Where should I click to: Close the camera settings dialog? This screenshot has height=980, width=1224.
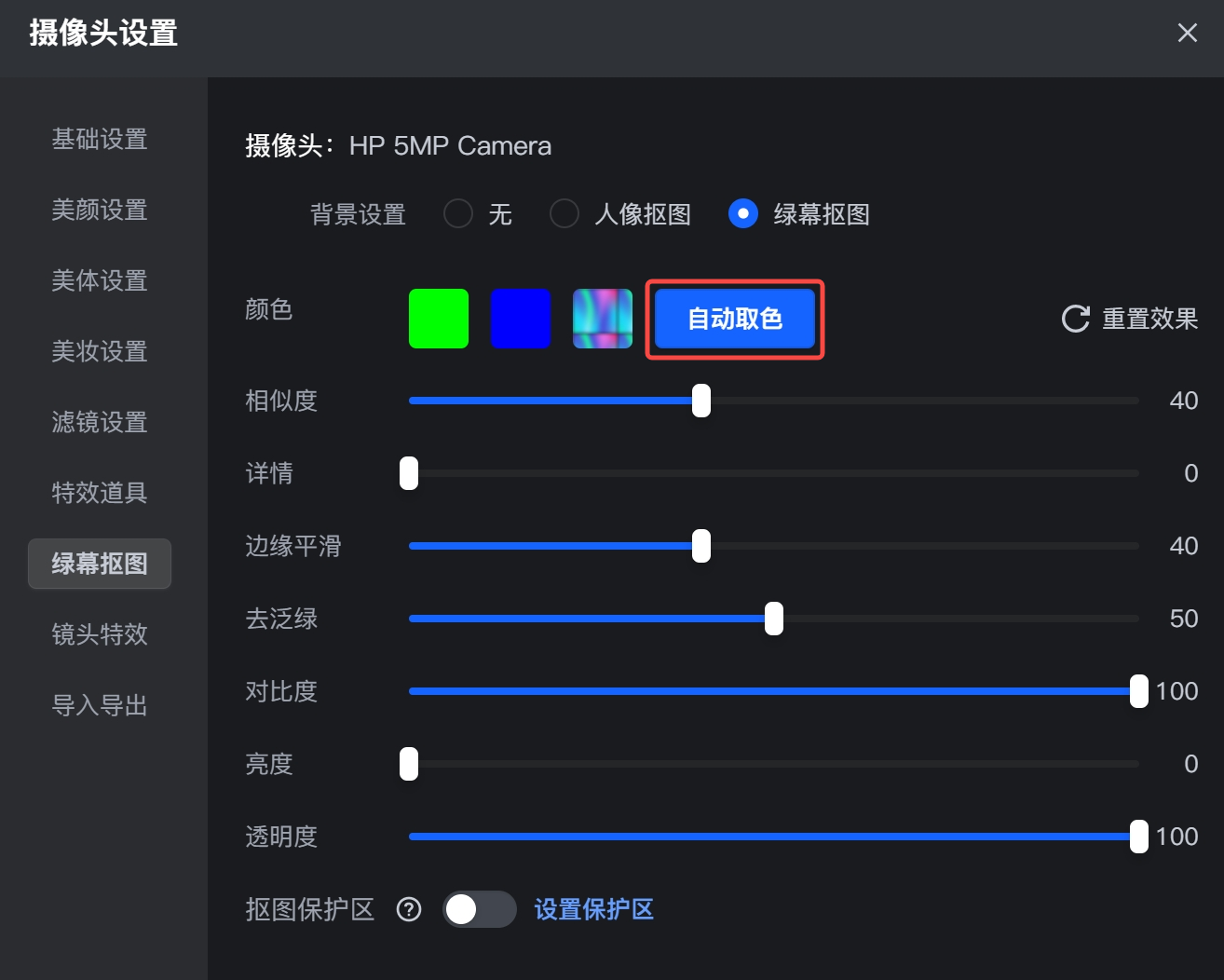click(x=1187, y=33)
